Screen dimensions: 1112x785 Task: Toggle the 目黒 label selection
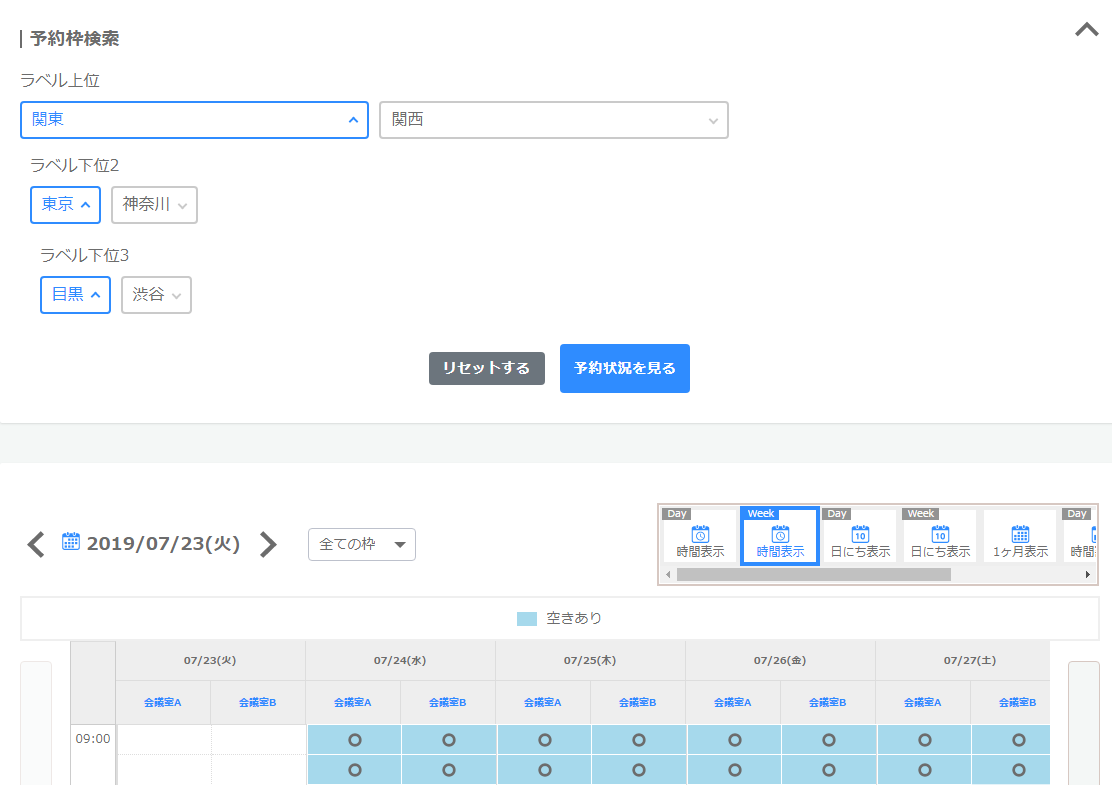pyautogui.click(x=75, y=295)
